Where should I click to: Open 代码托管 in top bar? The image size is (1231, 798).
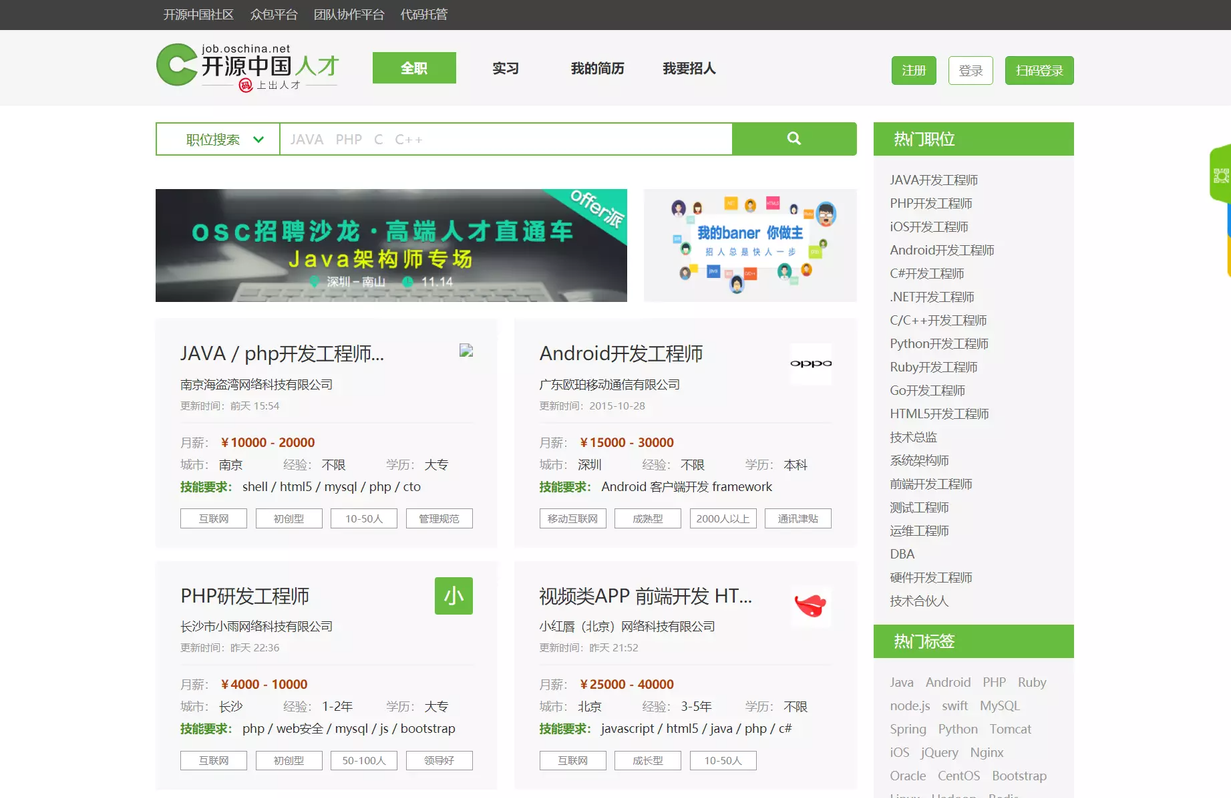(424, 14)
